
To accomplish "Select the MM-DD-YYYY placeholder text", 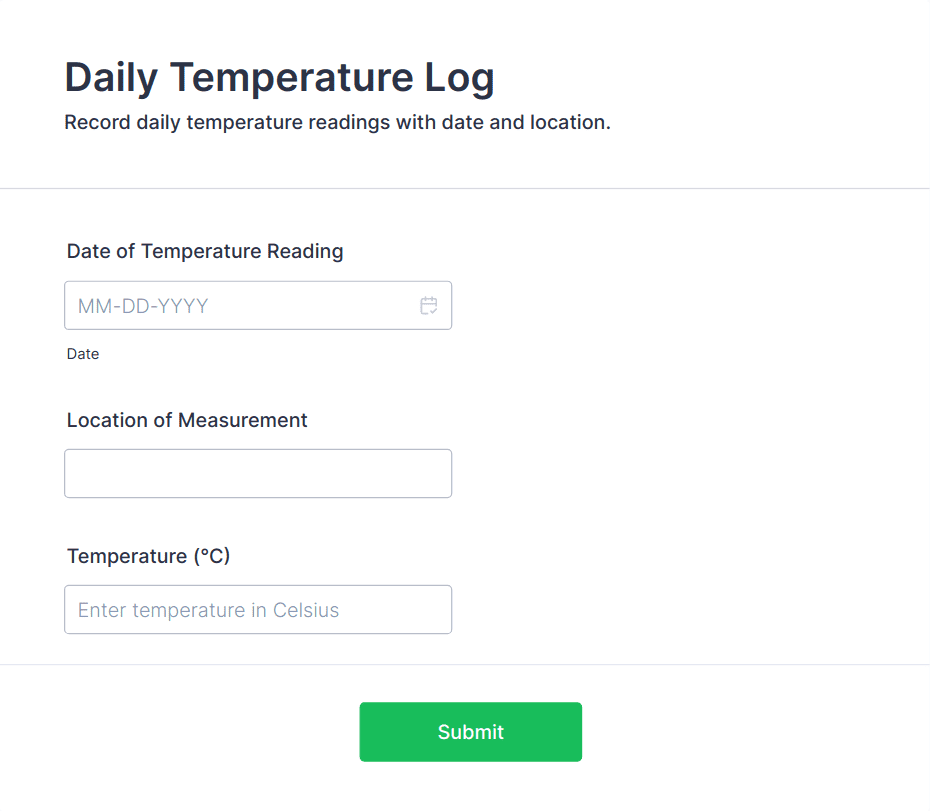I will click(x=143, y=306).
